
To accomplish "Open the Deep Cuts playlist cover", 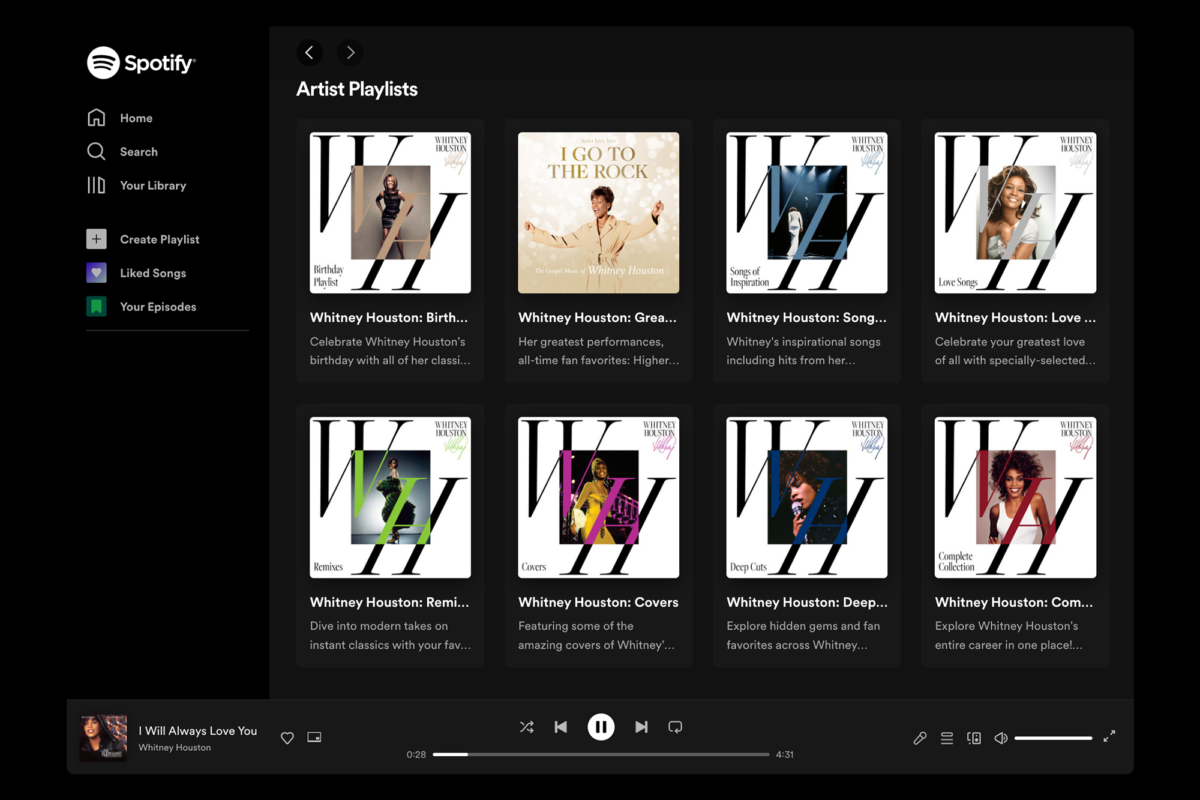I will coord(807,498).
